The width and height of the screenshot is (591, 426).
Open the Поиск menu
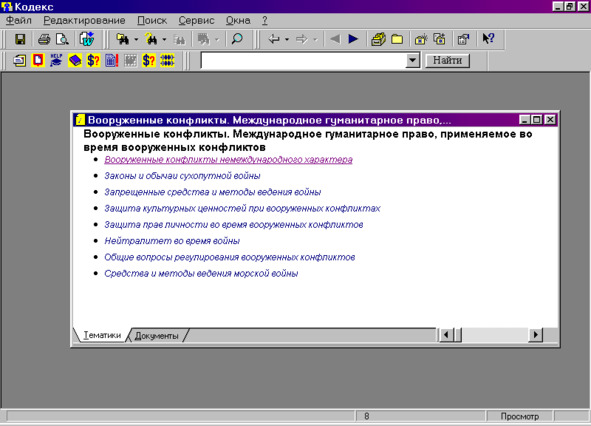click(x=152, y=20)
